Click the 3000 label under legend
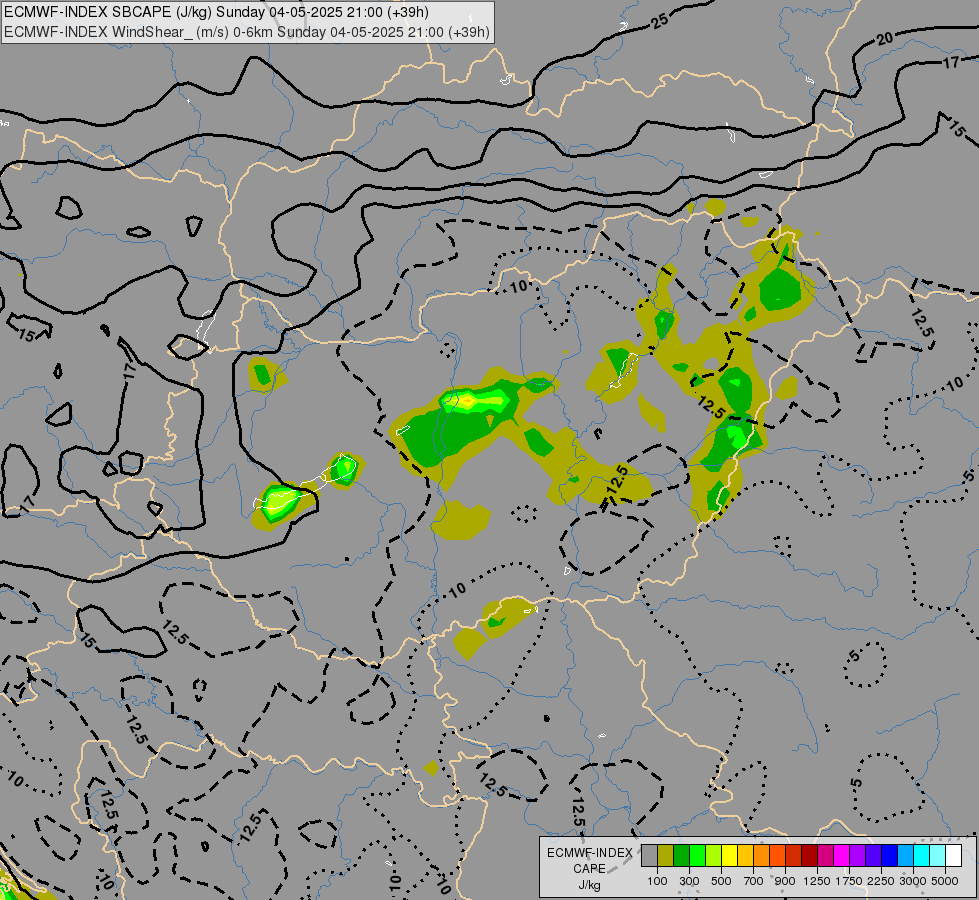The height and width of the screenshot is (900, 979). coord(913,881)
